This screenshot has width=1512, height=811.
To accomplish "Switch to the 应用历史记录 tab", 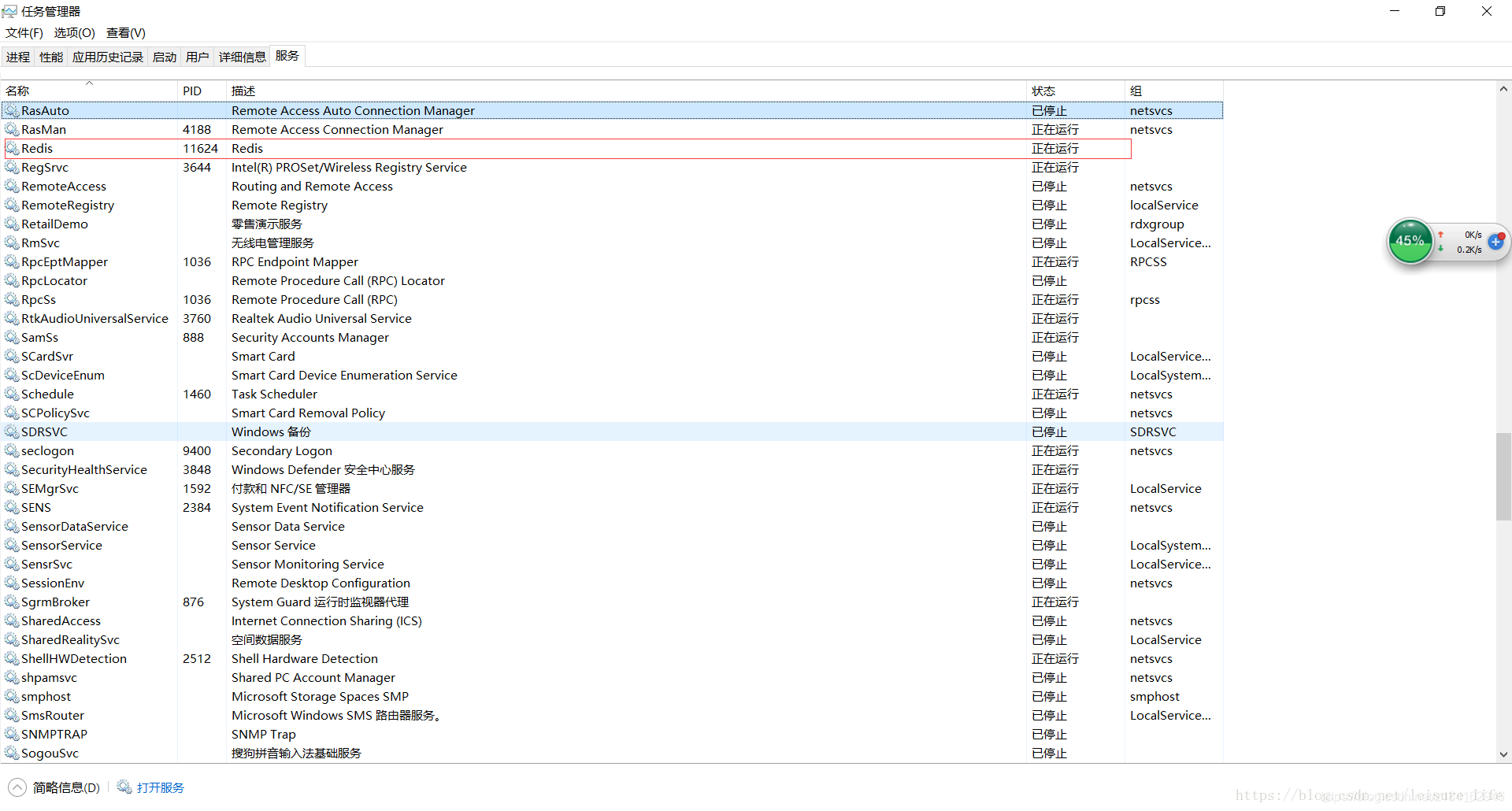I will [108, 57].
